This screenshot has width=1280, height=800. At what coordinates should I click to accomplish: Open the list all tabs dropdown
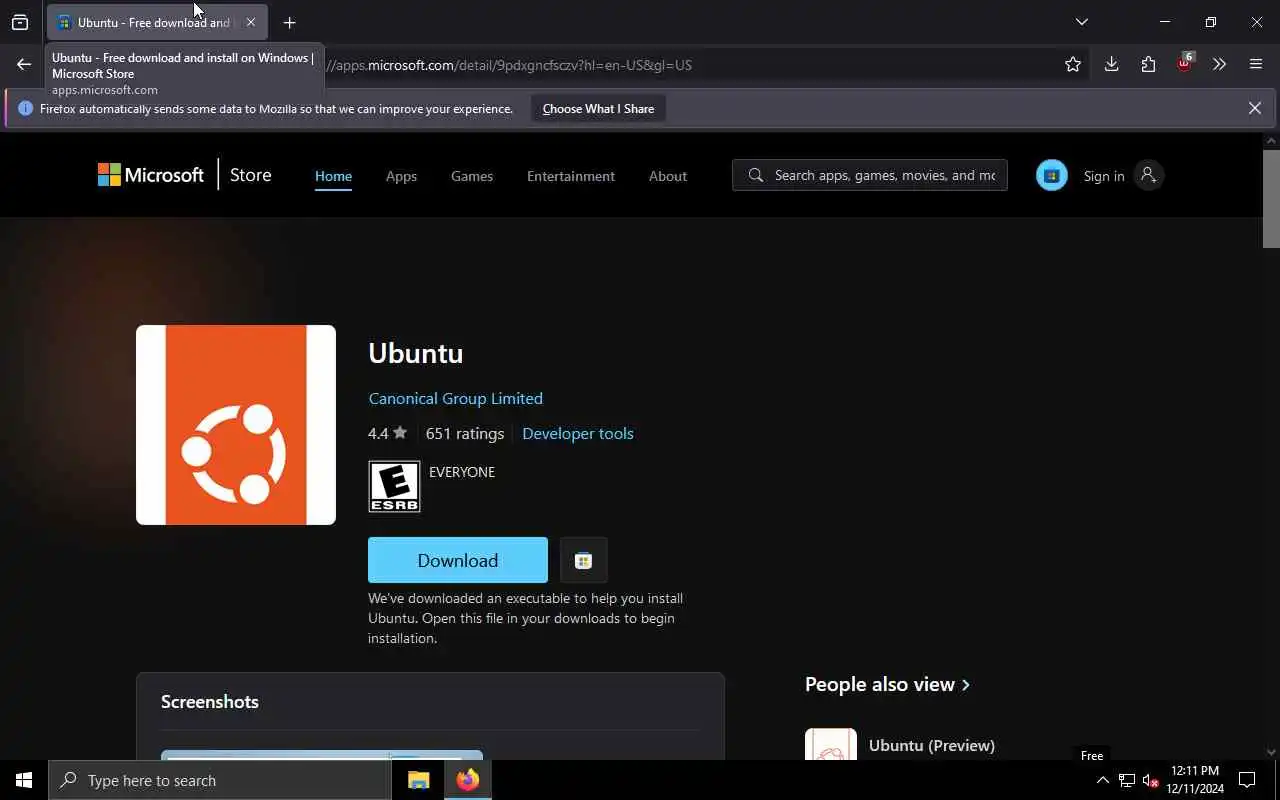coord(1081,22)
